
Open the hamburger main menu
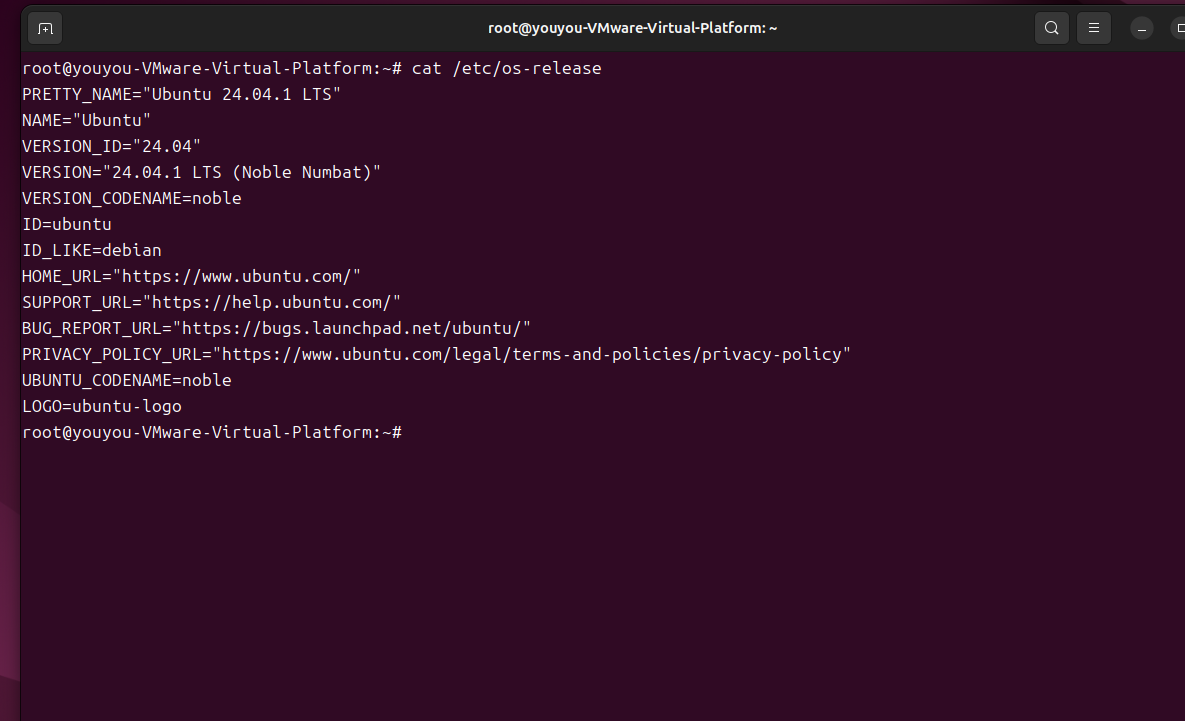coord(1094,28)
